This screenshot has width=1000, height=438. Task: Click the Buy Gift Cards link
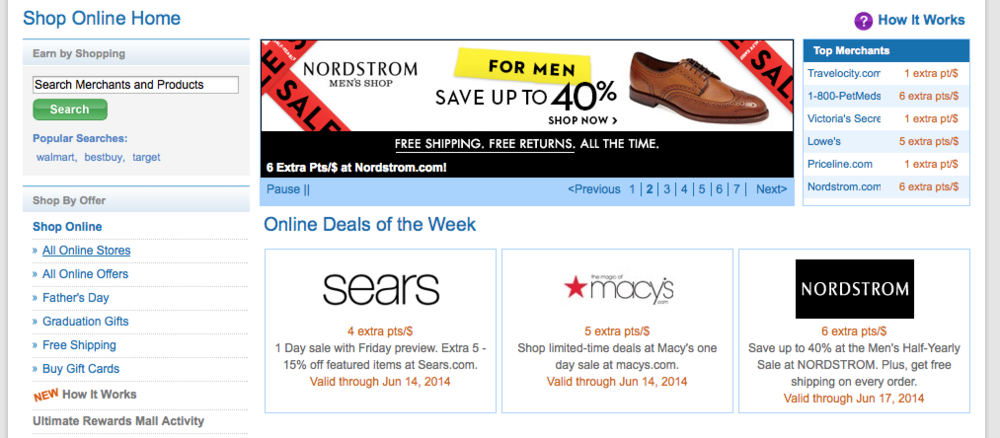80,370
